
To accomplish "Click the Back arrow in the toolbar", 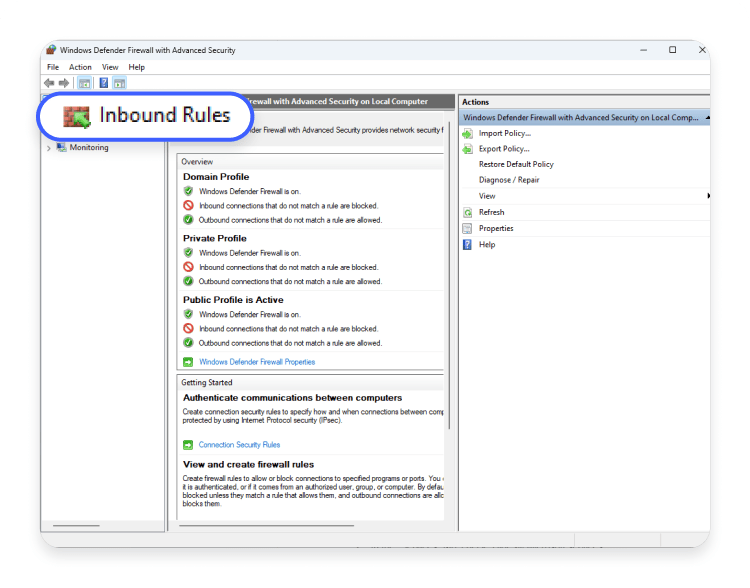I will click(49, 83).
